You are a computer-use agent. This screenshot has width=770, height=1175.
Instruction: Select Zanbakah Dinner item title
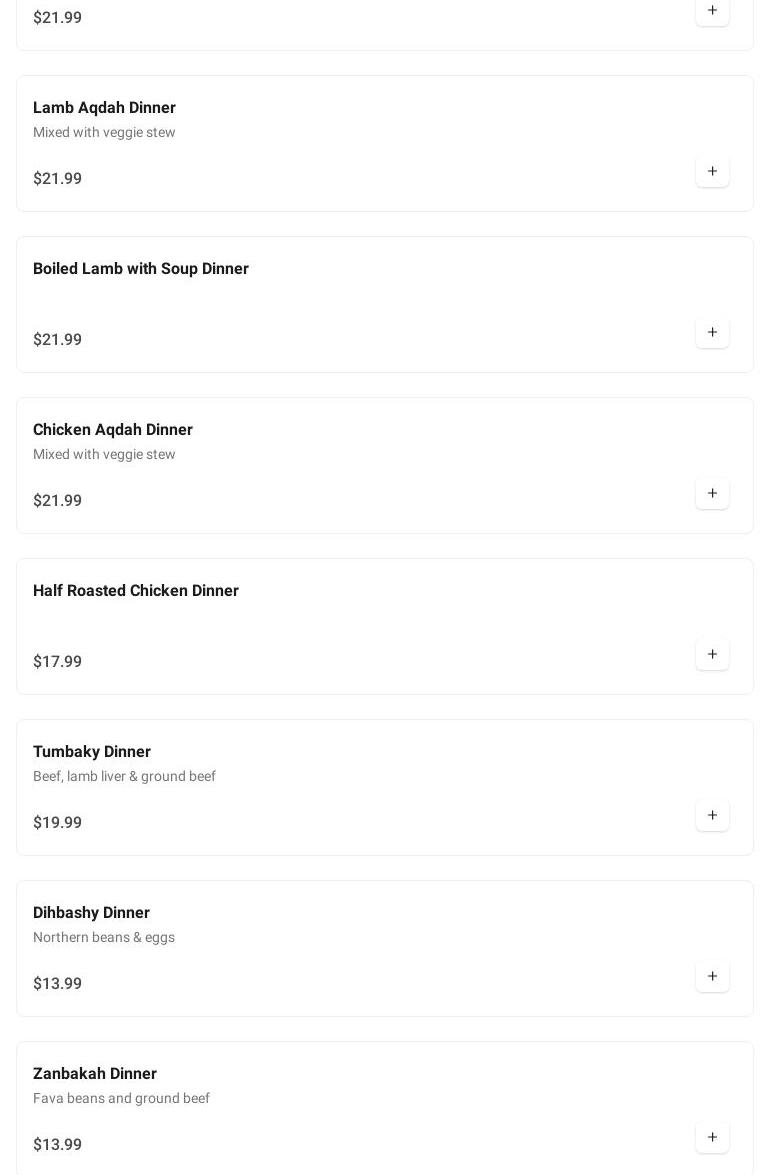click(x=95, y=1074)
